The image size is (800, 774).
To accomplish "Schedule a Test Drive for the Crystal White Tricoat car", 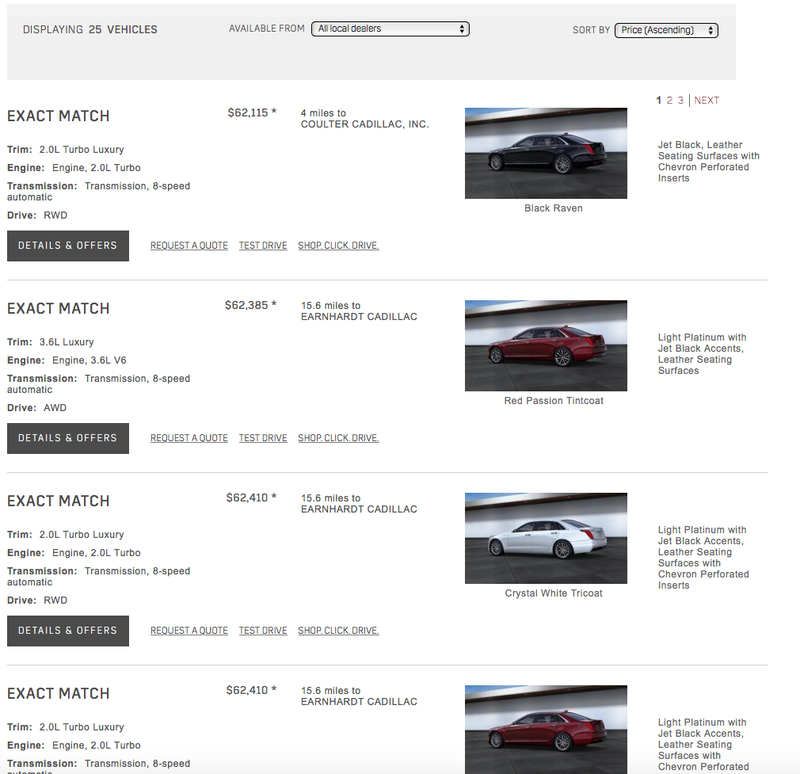I will pos(263,631).
